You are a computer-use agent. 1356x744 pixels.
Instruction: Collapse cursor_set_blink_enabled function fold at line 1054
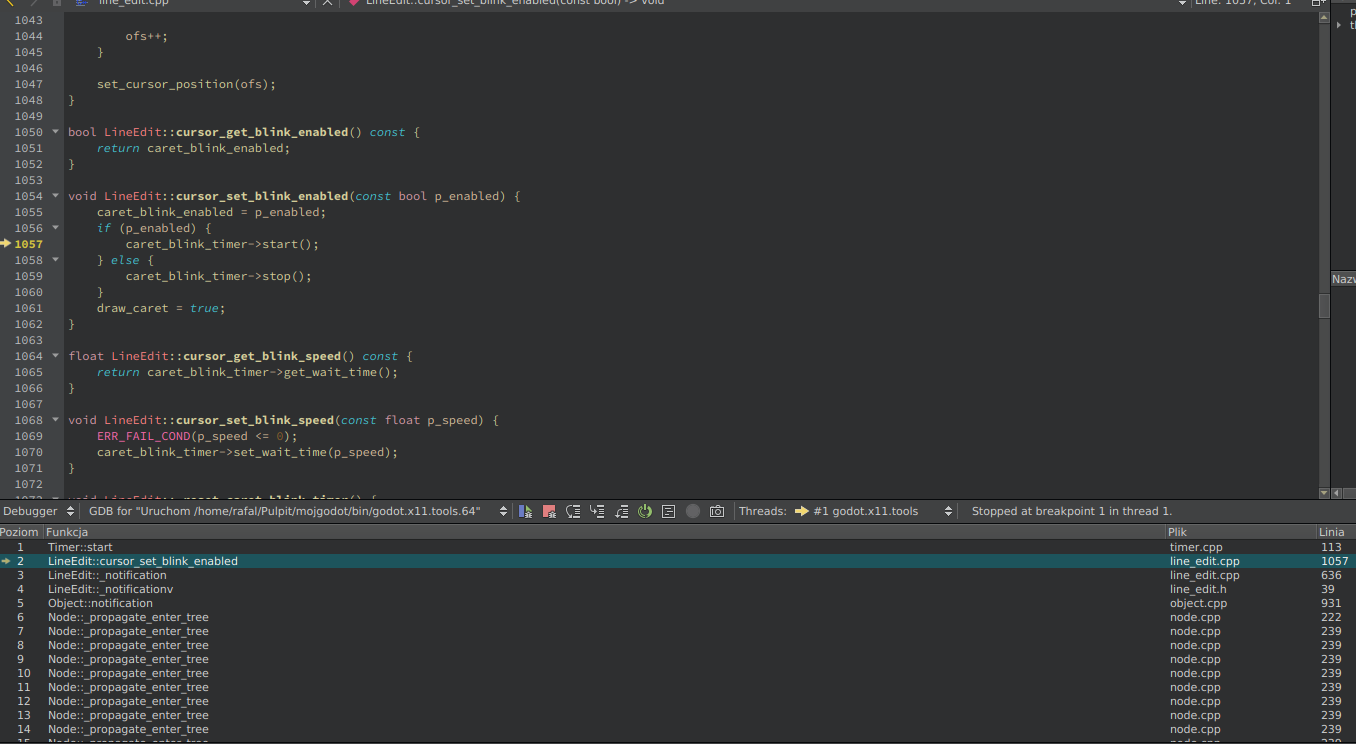(55, 196)
